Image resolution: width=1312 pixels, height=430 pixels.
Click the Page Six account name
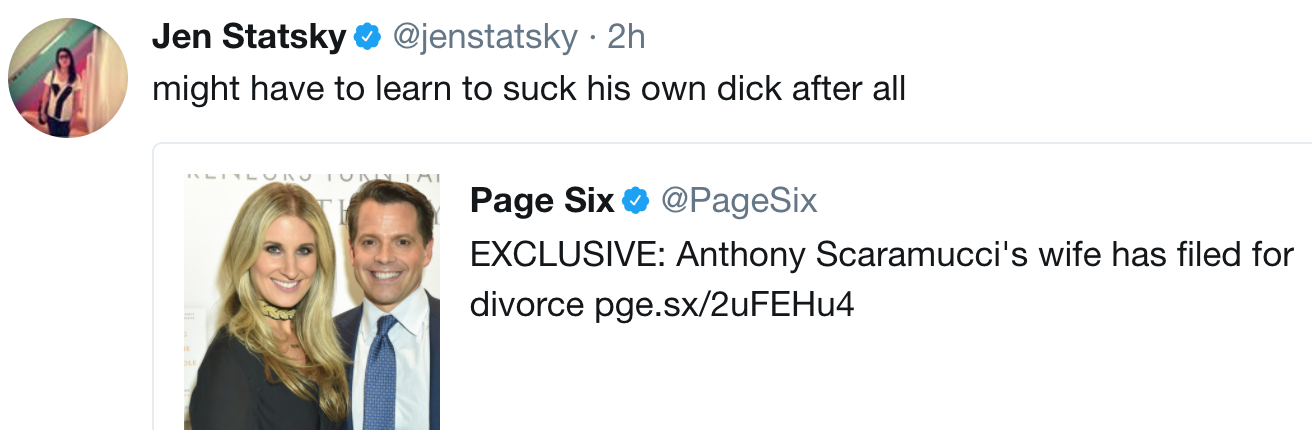tap(542, 201)
